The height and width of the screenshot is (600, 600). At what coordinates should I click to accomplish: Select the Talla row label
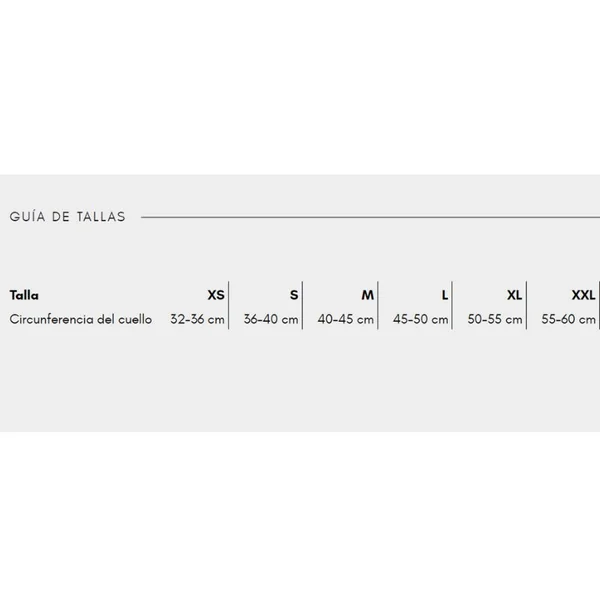tap(24, 295)
